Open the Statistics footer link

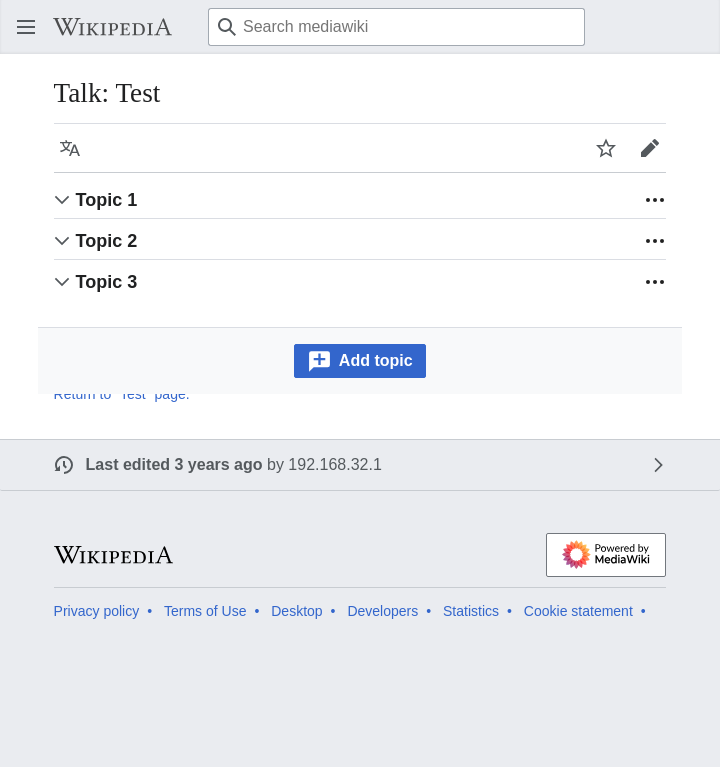pos(471,611)
